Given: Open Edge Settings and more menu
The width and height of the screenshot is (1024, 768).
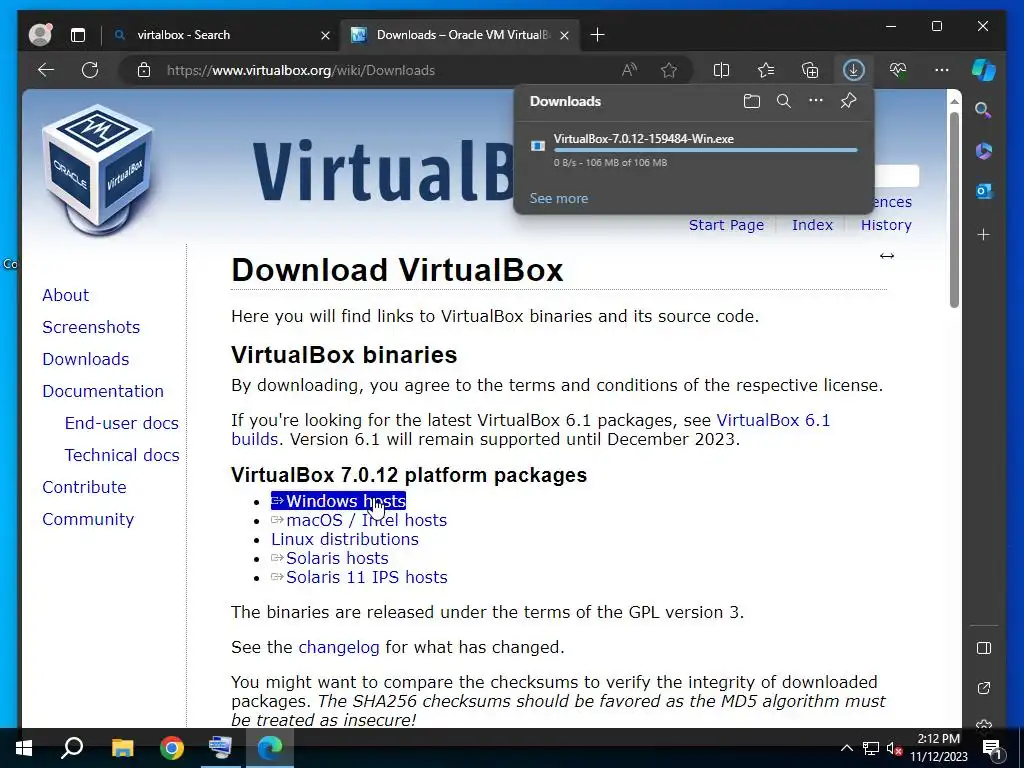Looking at the screenshot, I should (x=942, y=70).
